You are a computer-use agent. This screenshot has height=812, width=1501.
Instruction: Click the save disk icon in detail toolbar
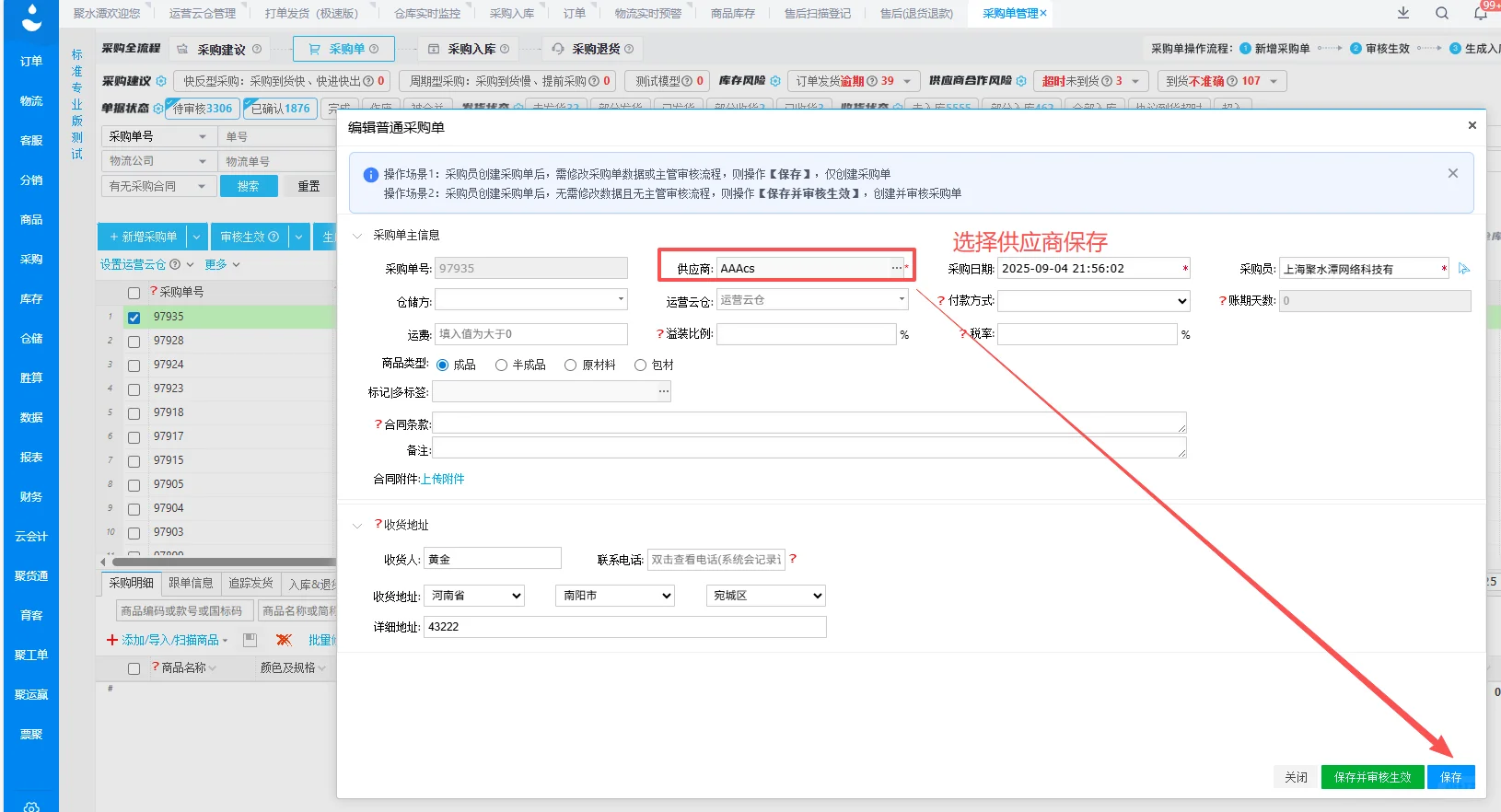[250, 640]
